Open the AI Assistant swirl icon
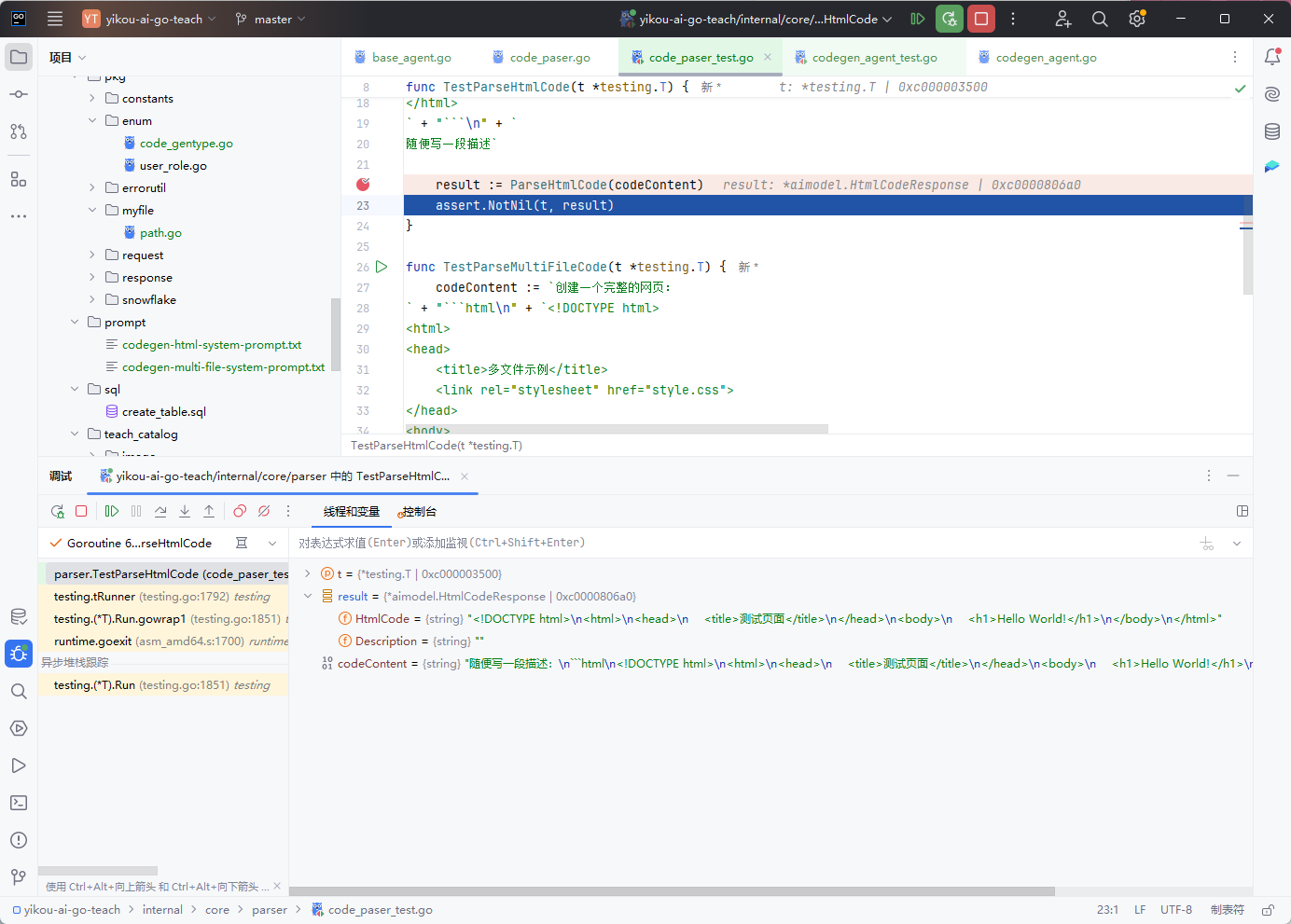1291x924 pixels. 1272,94
